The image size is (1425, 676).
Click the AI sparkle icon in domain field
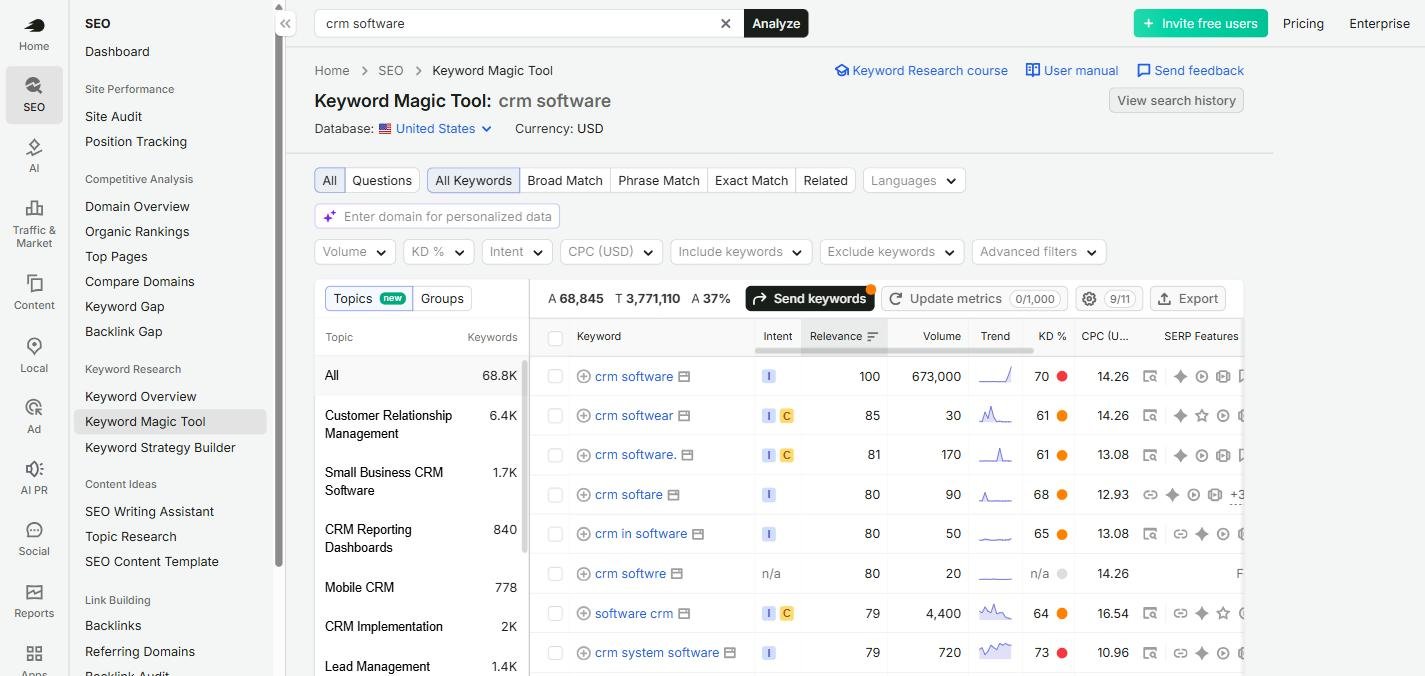click(x=329, y=216)
